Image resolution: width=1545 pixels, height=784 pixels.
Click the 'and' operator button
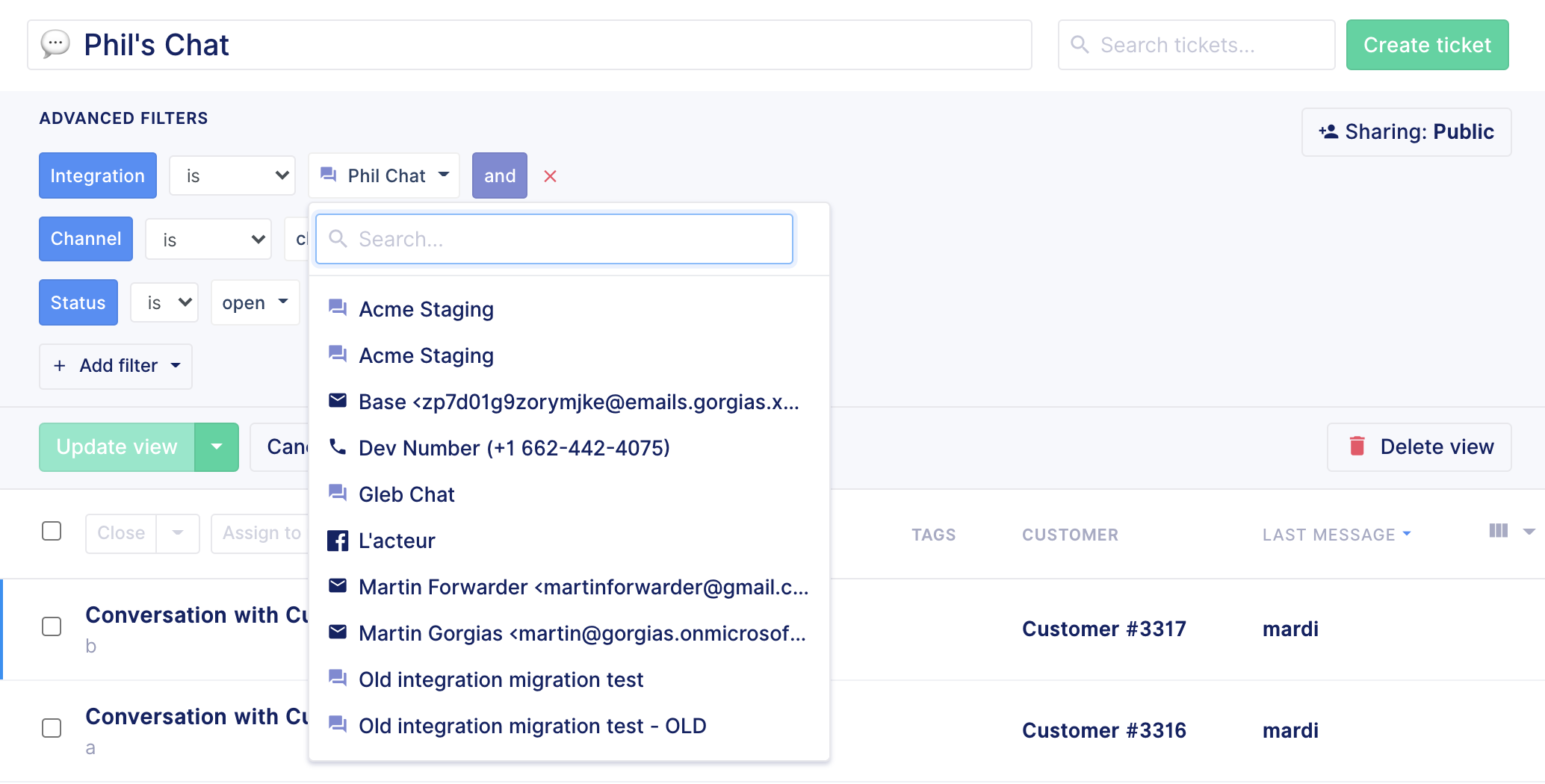pyautogui.click(x=499, y=175)
